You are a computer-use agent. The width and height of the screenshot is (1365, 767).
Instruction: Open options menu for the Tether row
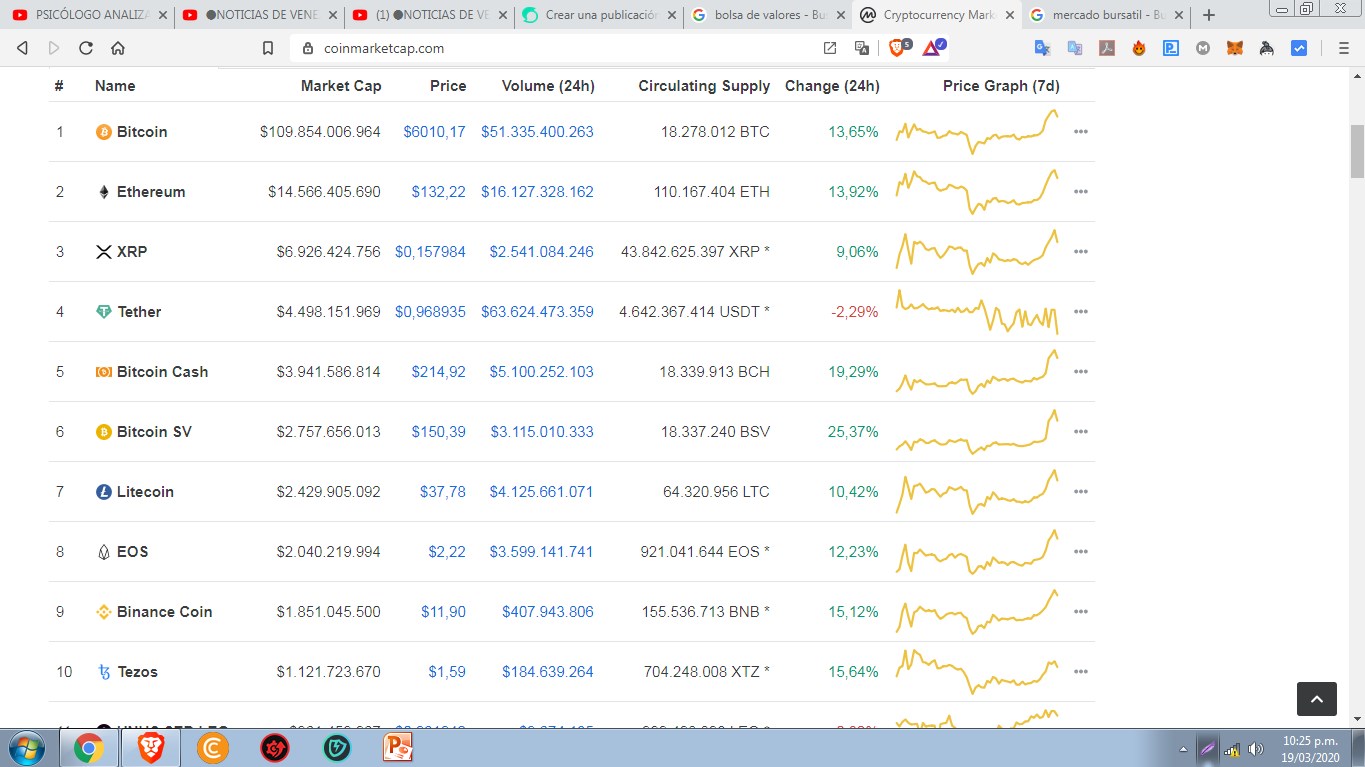[1080, 312]
